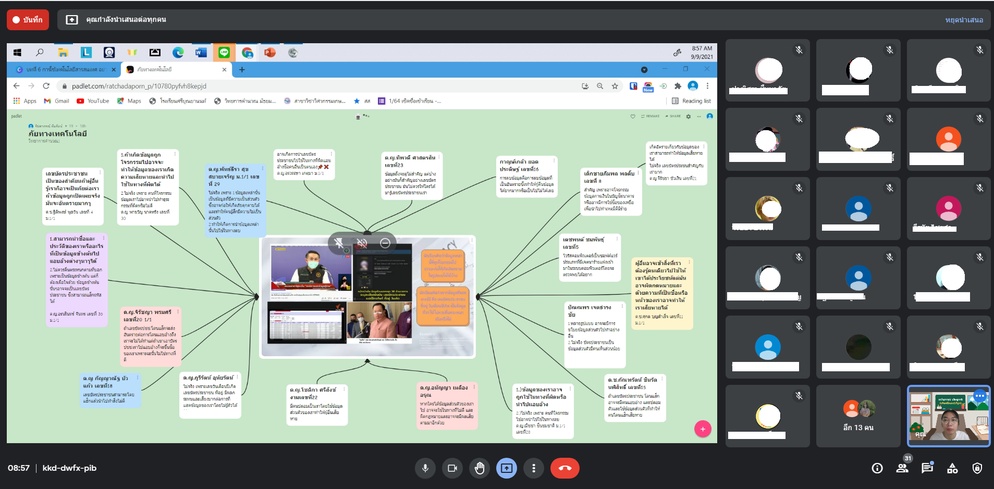Screen dimensions: 994x489
Task: Show the people list with 31 badge
Action: click(902, 468)
